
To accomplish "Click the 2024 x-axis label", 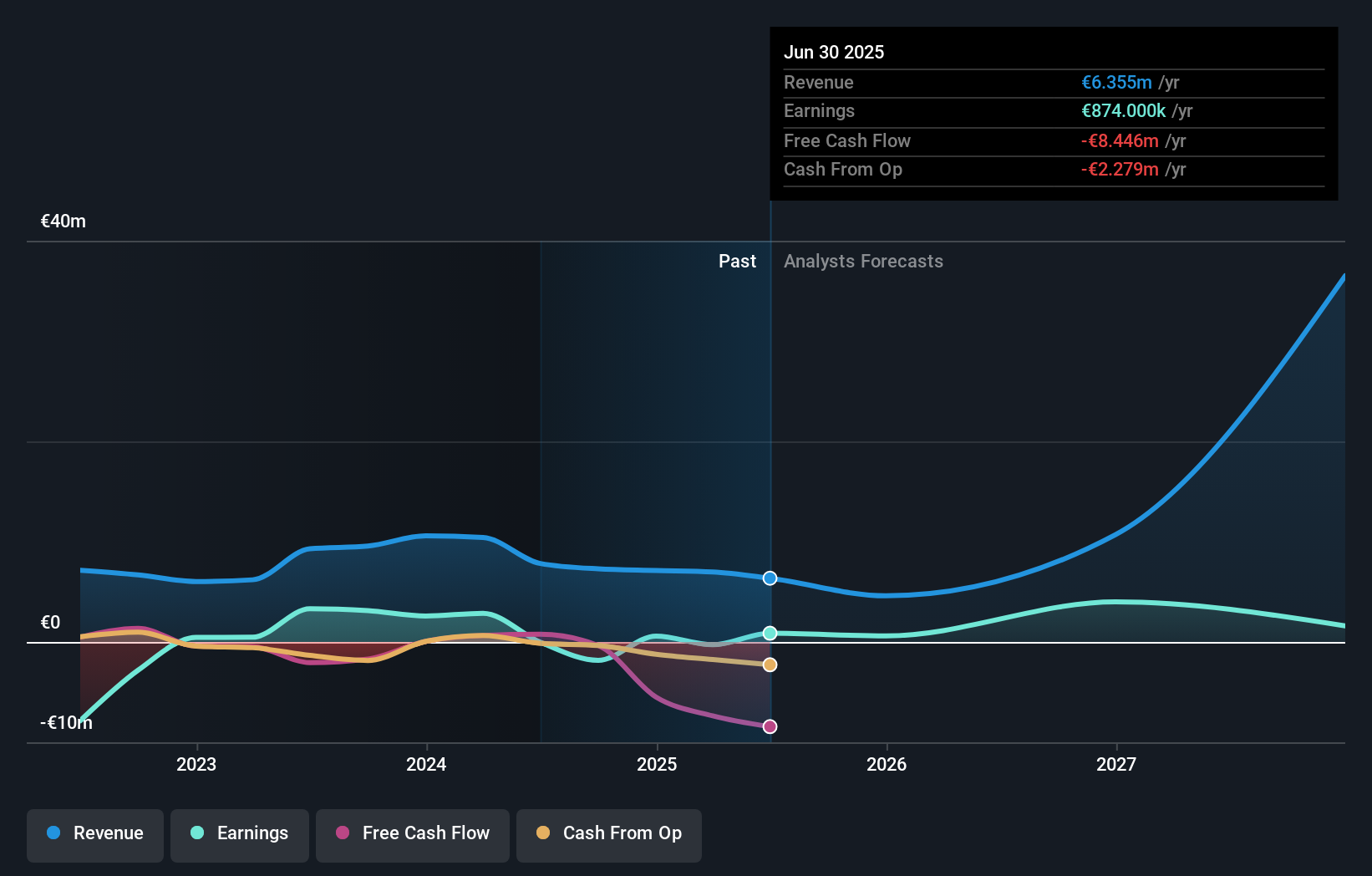I will pyautogui.click(x=426, y=764).
